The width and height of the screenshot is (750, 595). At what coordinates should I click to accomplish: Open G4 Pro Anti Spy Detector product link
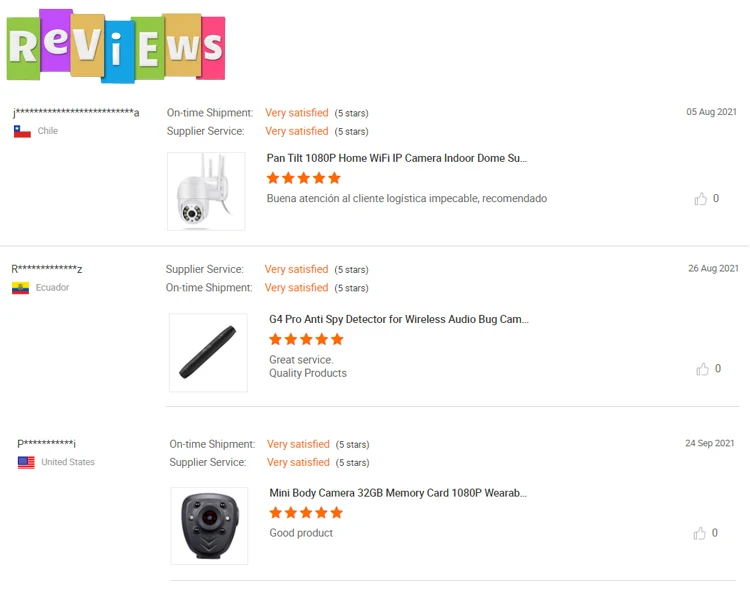(x=399, y=320)
